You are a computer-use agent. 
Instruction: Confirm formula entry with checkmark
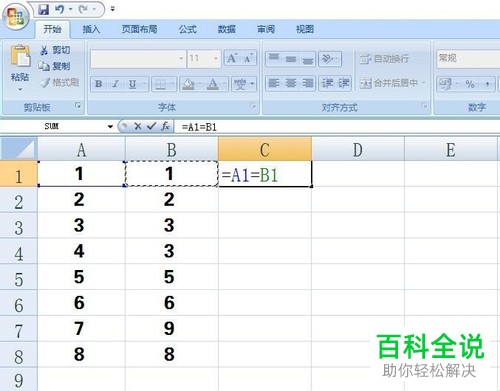151,126
